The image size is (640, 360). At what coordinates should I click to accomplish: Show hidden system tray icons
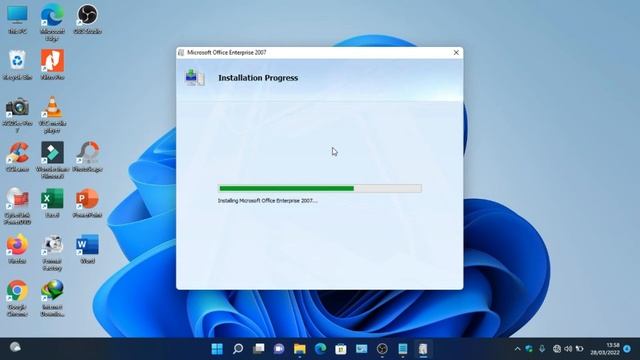click(518, 349)
